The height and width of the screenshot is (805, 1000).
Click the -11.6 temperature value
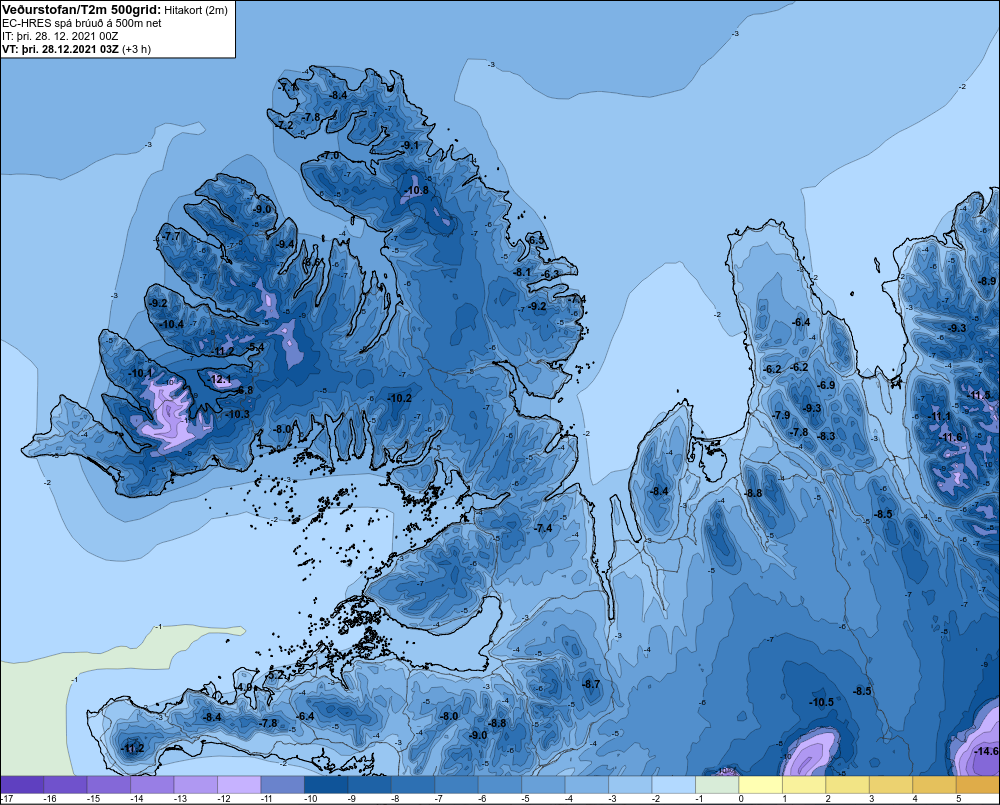pyautogui.click(x=951, y=438)
